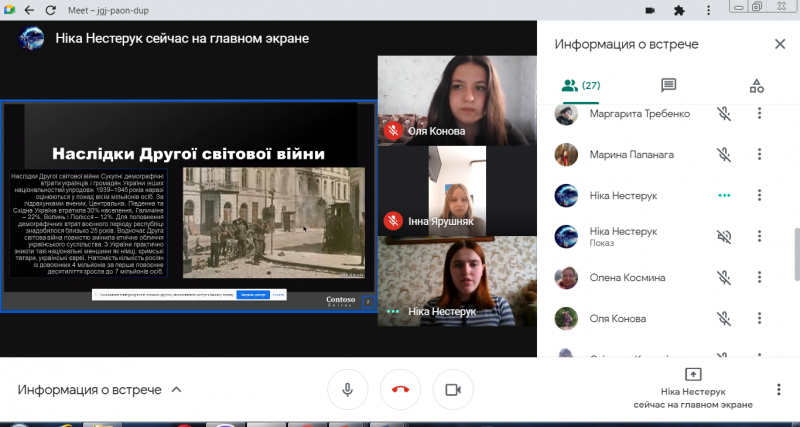
Task: Select Ніка Нестерук video tile
Action: coord(457,281)
